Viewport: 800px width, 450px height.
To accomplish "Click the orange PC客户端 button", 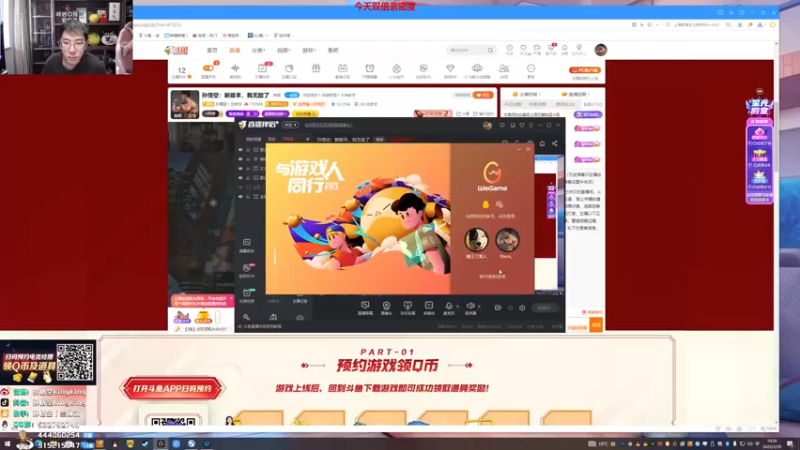I will click(585, 70).
